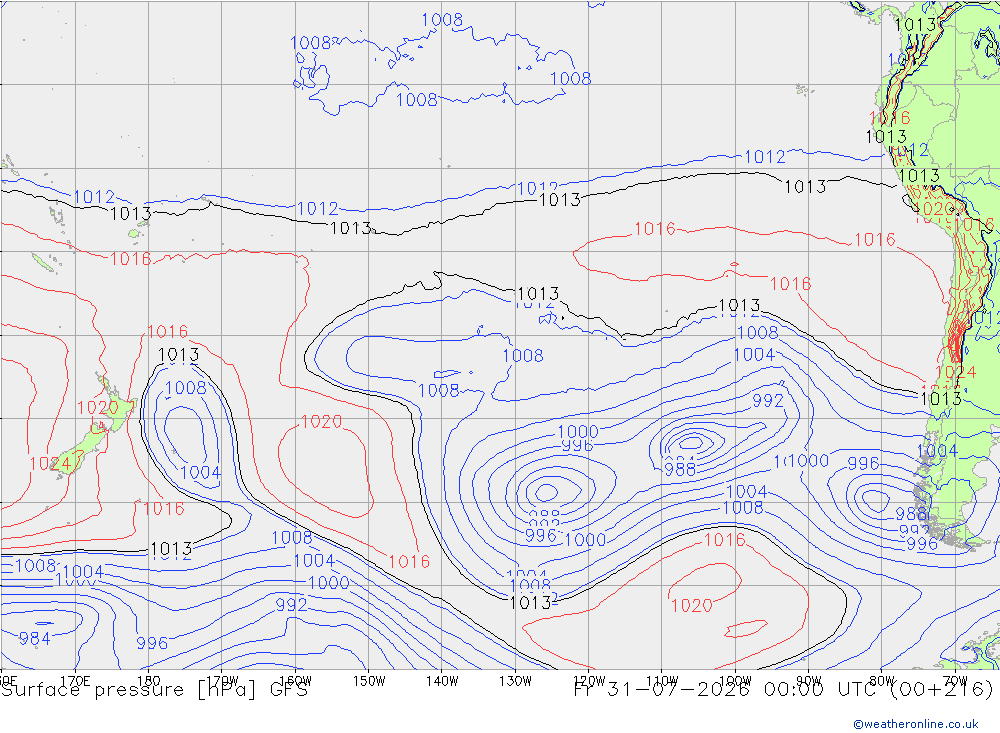
Task: Click the 1000 isobar label near 130W
Action: [578, 432]
